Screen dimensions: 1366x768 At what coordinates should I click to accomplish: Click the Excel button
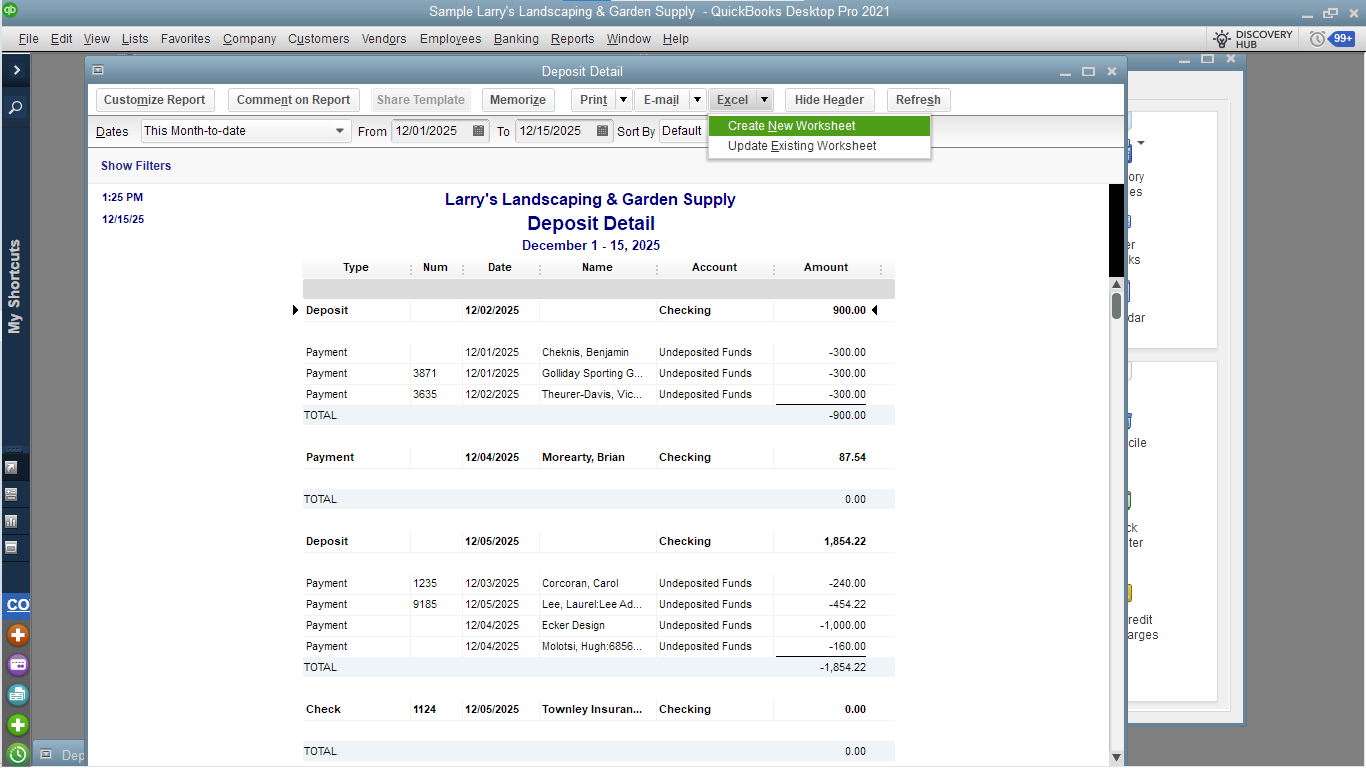(732, 100)
